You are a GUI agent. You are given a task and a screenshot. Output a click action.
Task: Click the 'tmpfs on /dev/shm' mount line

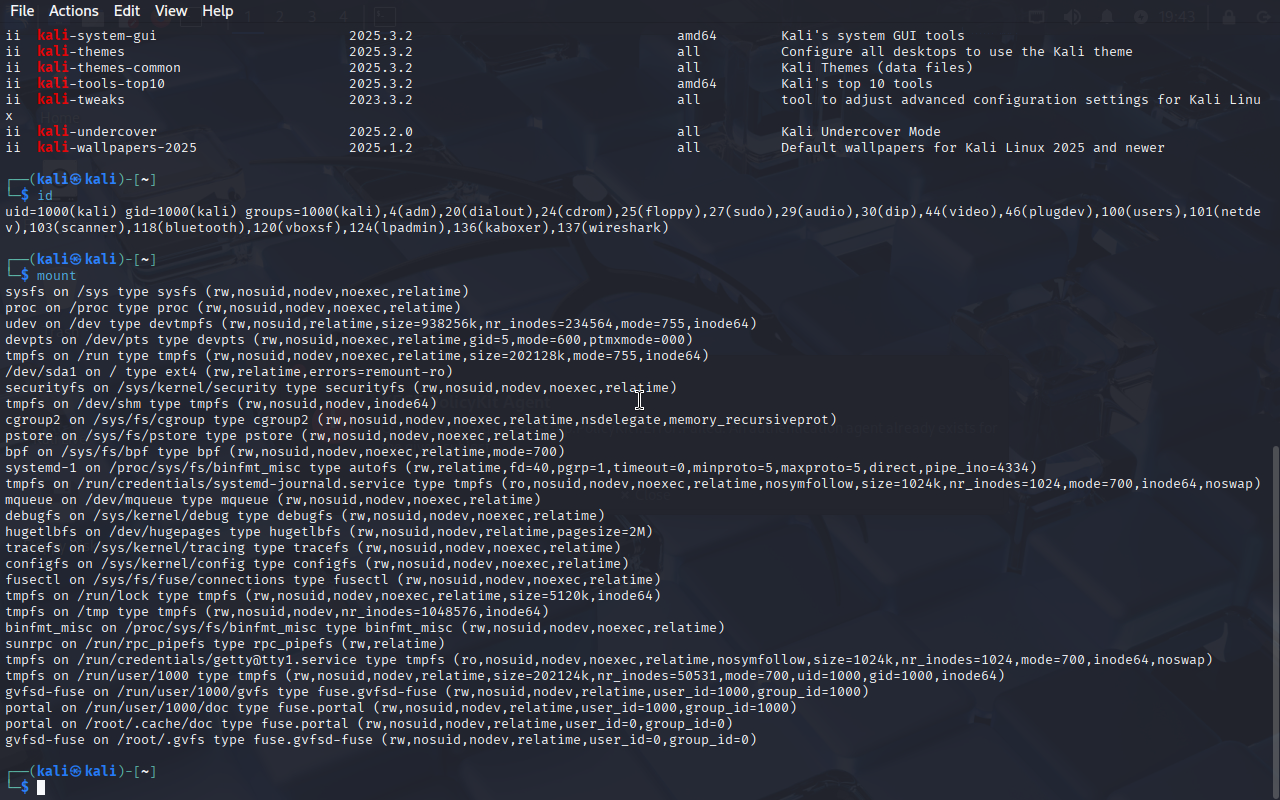coord(221,403)
